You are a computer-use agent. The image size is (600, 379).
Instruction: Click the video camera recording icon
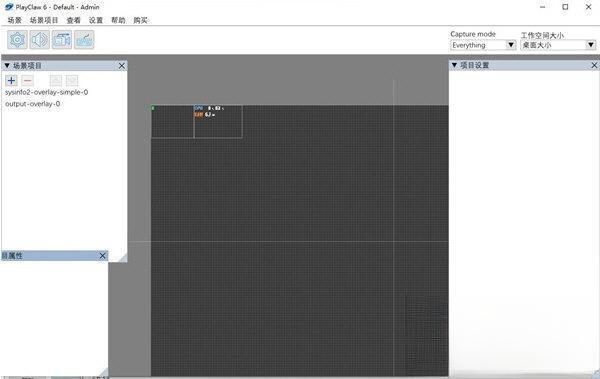tap(62, 40)
